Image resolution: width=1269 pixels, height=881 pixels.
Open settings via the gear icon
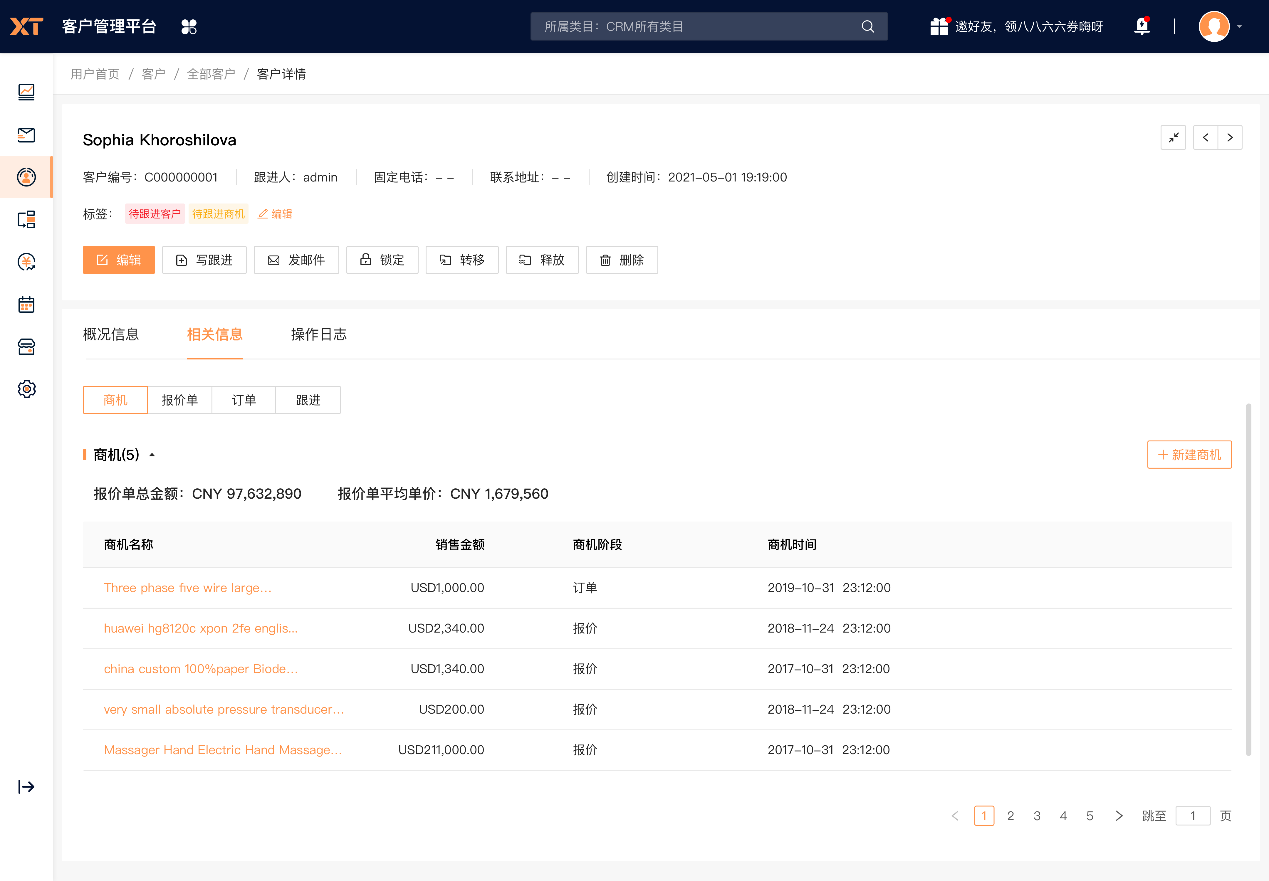(x=26, y=389)
